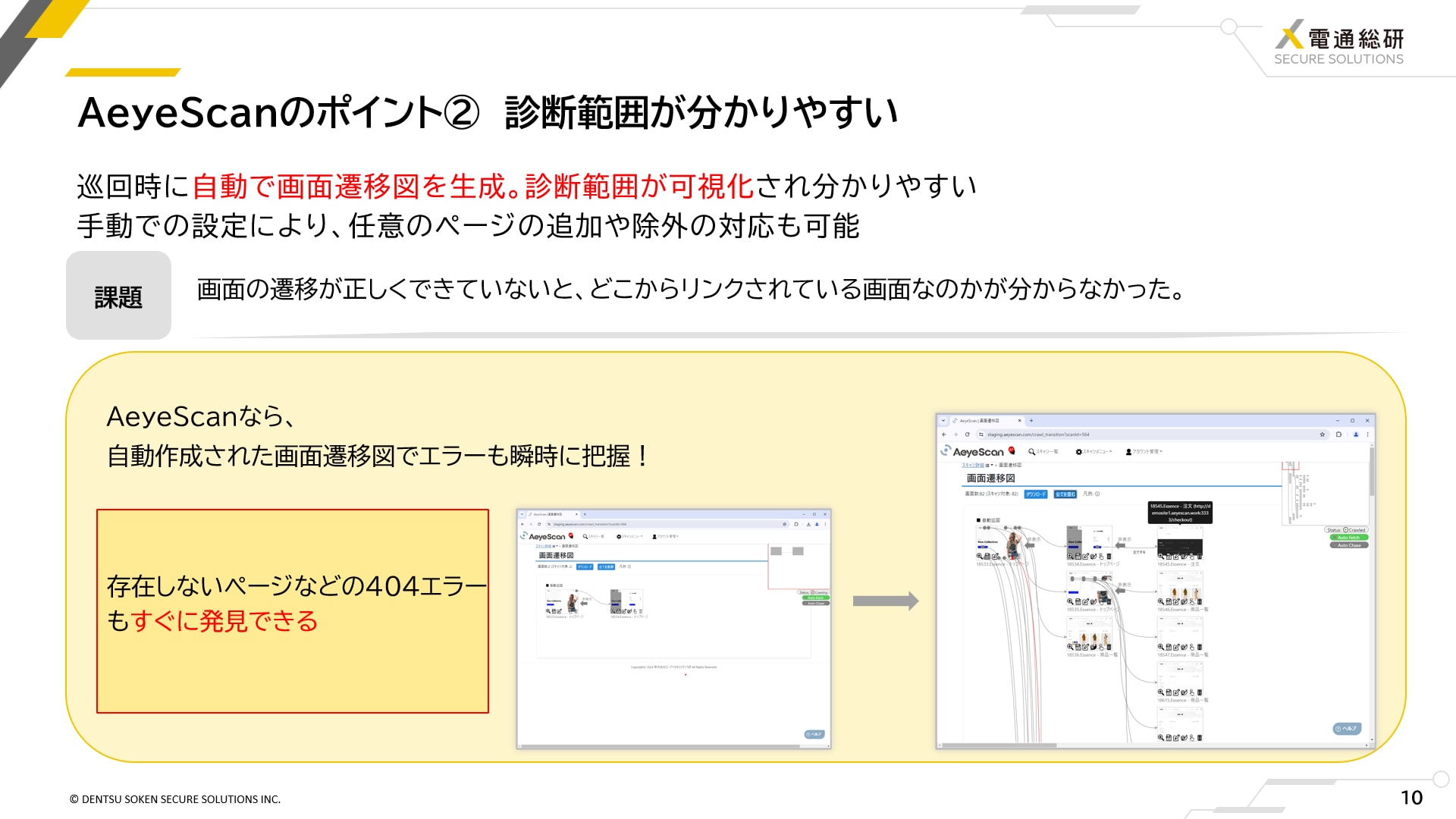This screenshot has width=1456, height=819.
Task: Click the magnifier icon on node 18615.Essence
Action: [1161, 692]
